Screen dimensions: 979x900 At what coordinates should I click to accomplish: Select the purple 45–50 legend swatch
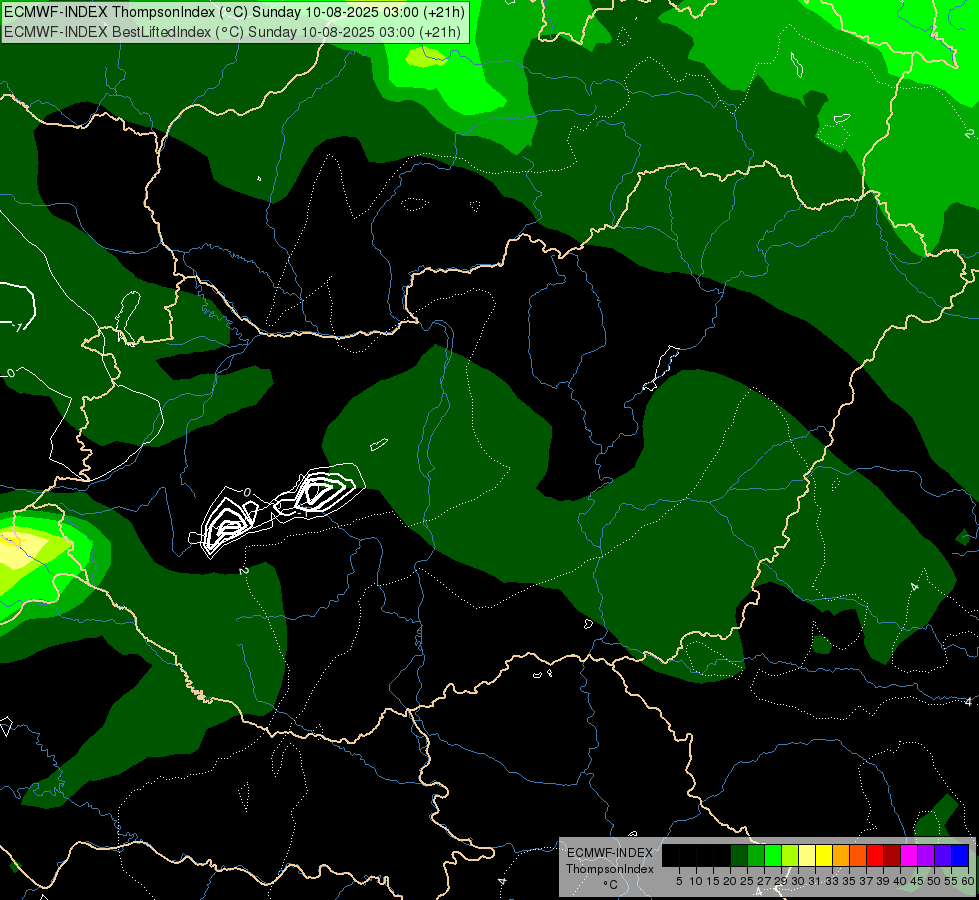(926, 855)
